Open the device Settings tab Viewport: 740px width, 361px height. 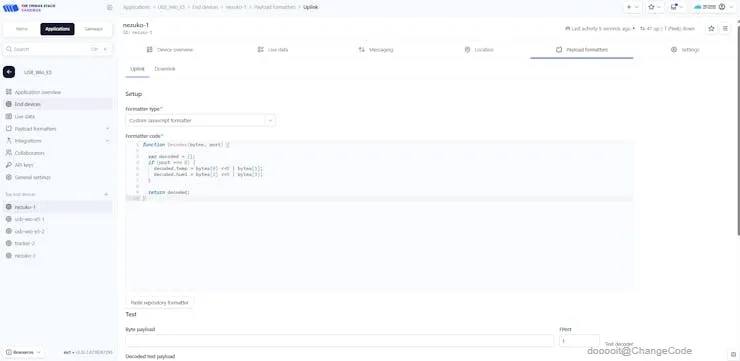tap(685, 50)
